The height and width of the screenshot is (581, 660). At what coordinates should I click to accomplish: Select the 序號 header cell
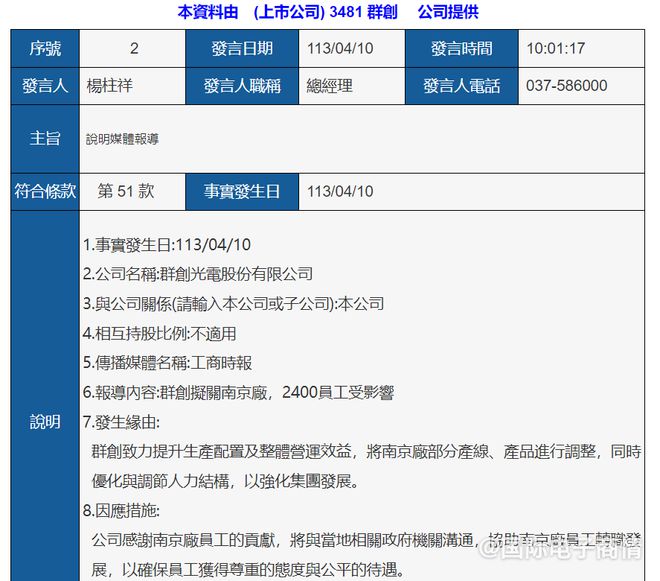pyautogui.click(x=45, y=48)
